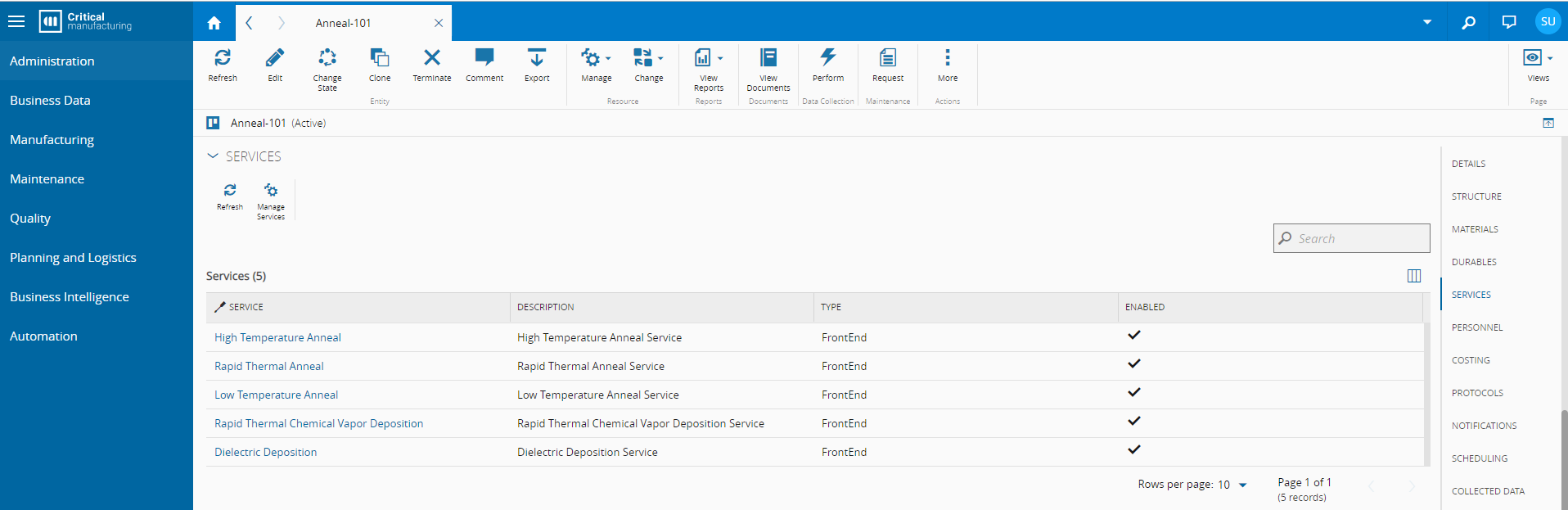
Task: Open Manage Services in the Services section
Action: 271,192
